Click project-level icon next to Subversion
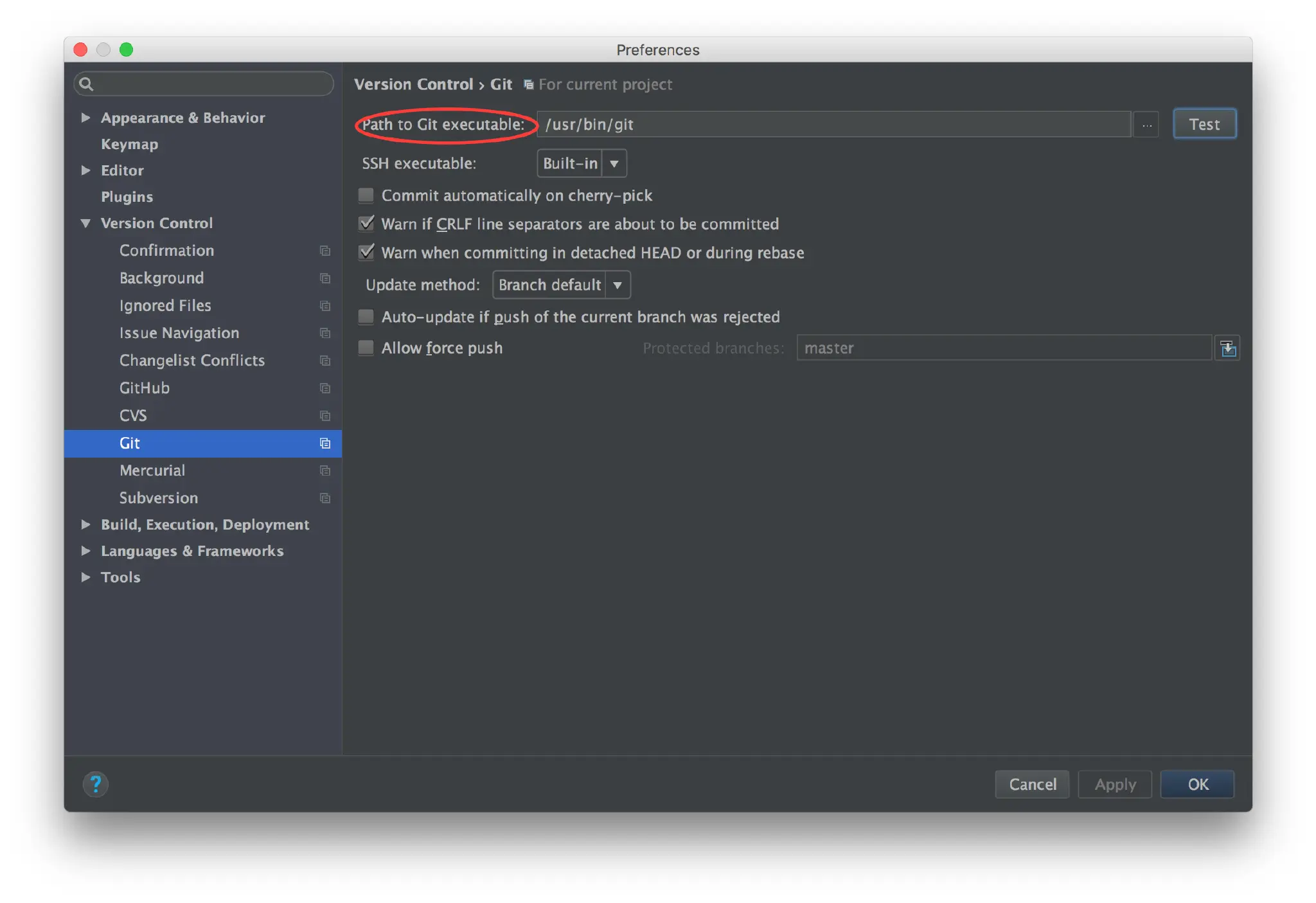This screenshot has width=1316, height=903. coord(325,498)
